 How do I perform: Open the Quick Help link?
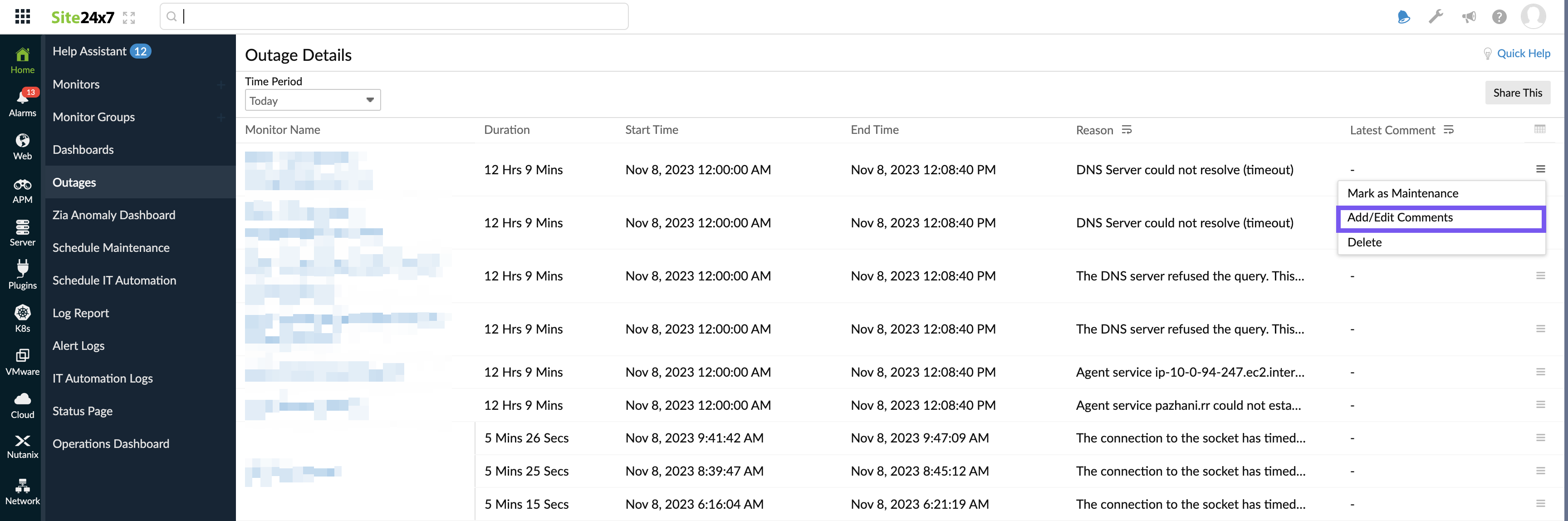(x=1523, y=54)
